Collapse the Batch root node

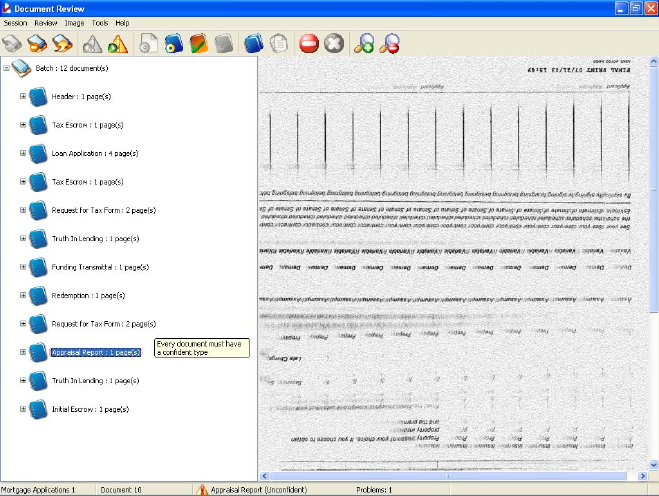coord(7,68)
